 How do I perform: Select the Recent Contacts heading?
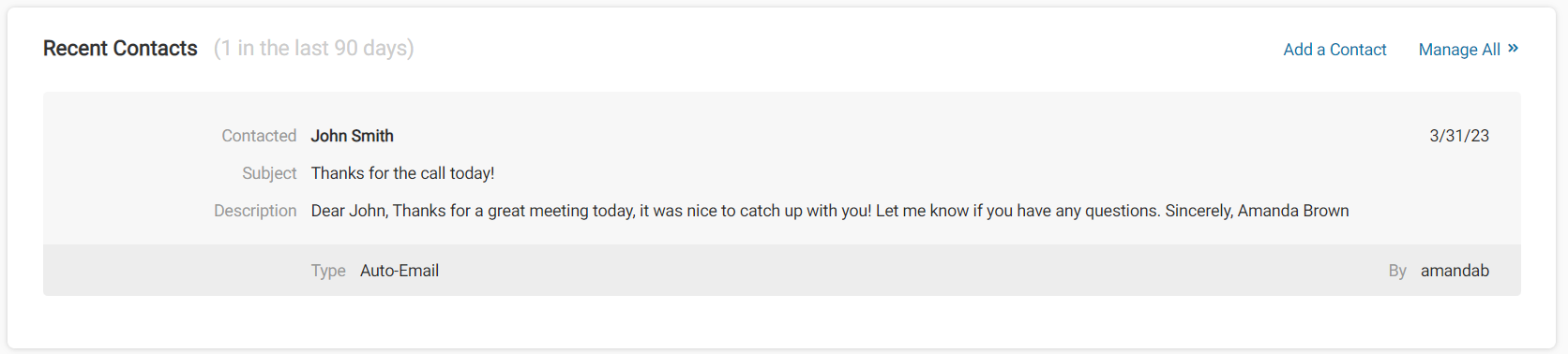120,49
